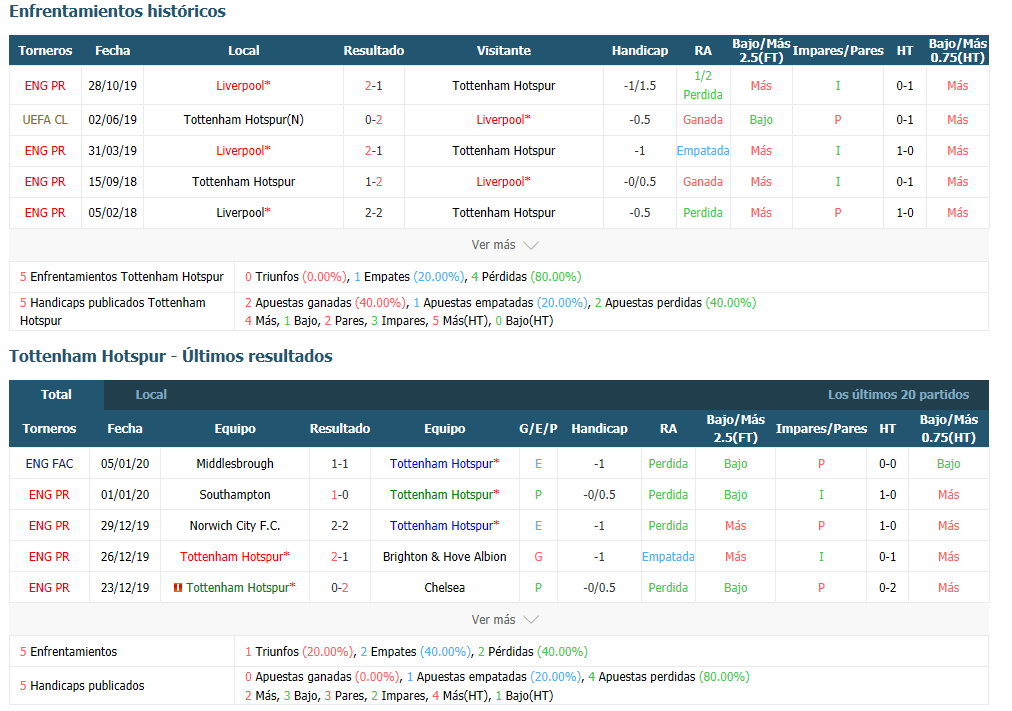Click the 0 Triunfos (0.00%) summary text
This screenshot has width=1012, height=711.
[296, 277]
